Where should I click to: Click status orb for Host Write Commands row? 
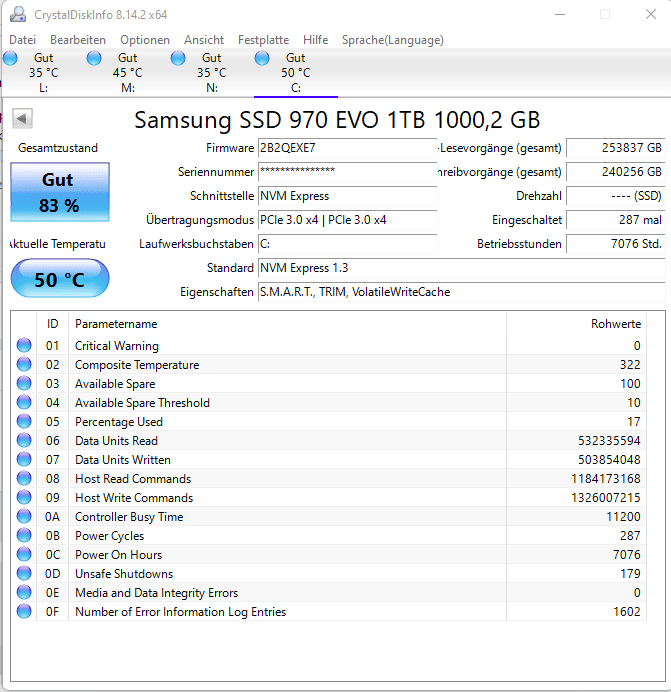(24, 497)
